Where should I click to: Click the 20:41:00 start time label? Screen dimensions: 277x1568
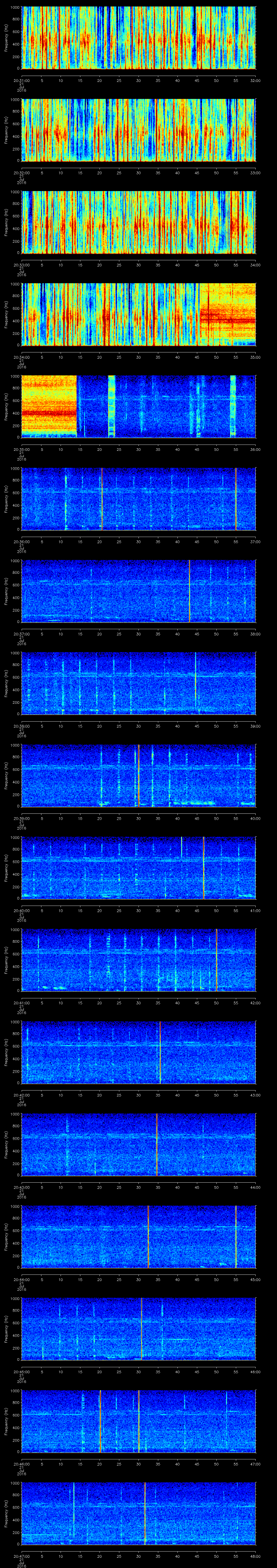point(22,1003)
